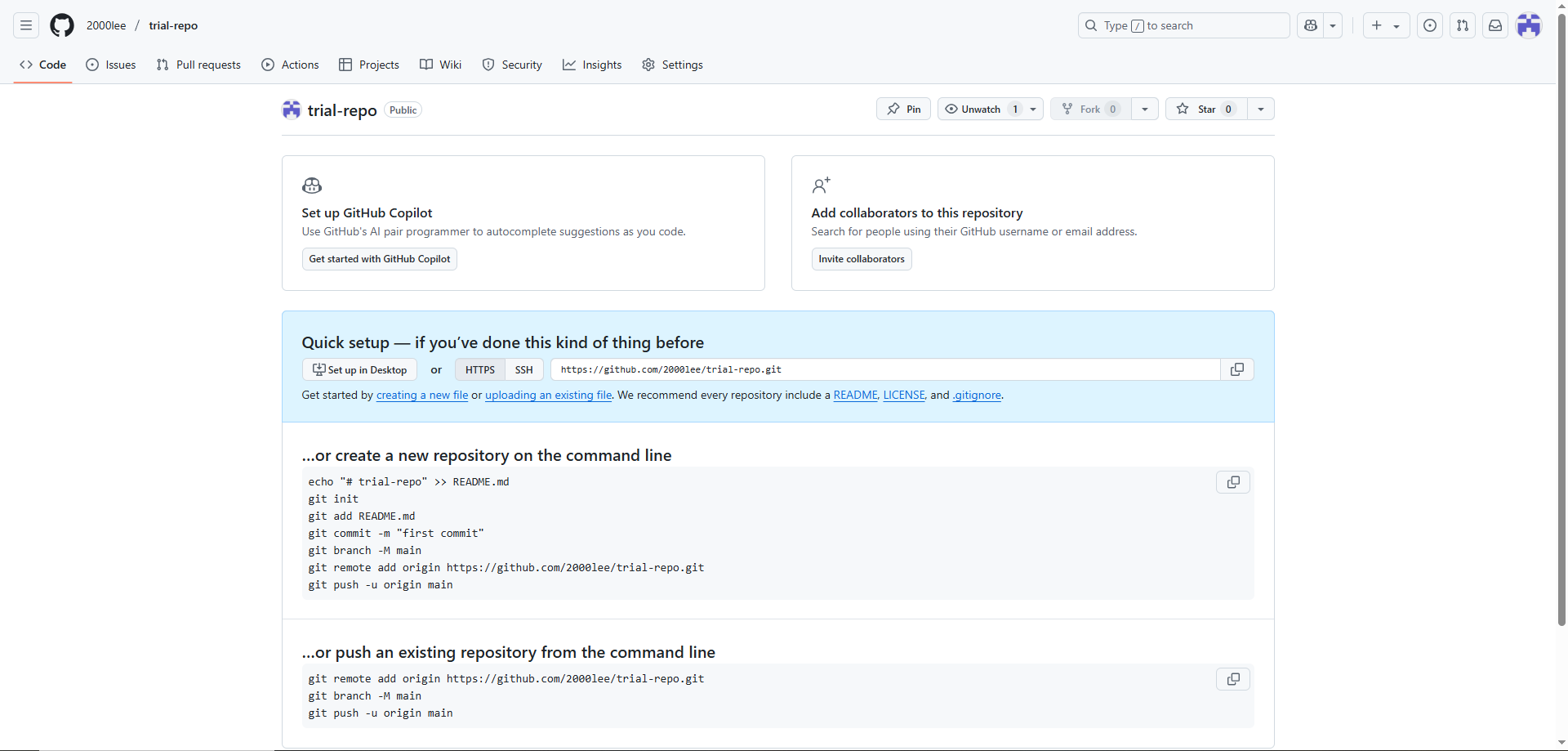Follow the creating a new file link
Screen dimensions: 1568x751
pyautogui.click(x=422, y=395)
